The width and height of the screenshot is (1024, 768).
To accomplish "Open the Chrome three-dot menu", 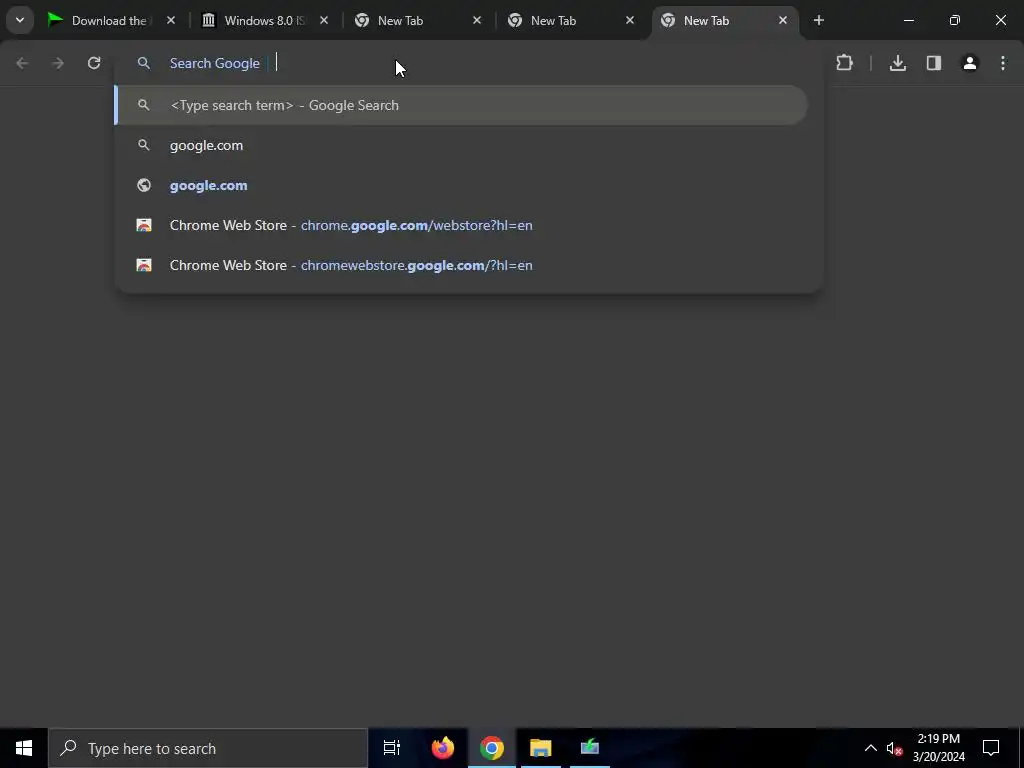I will pos(1003,63).
